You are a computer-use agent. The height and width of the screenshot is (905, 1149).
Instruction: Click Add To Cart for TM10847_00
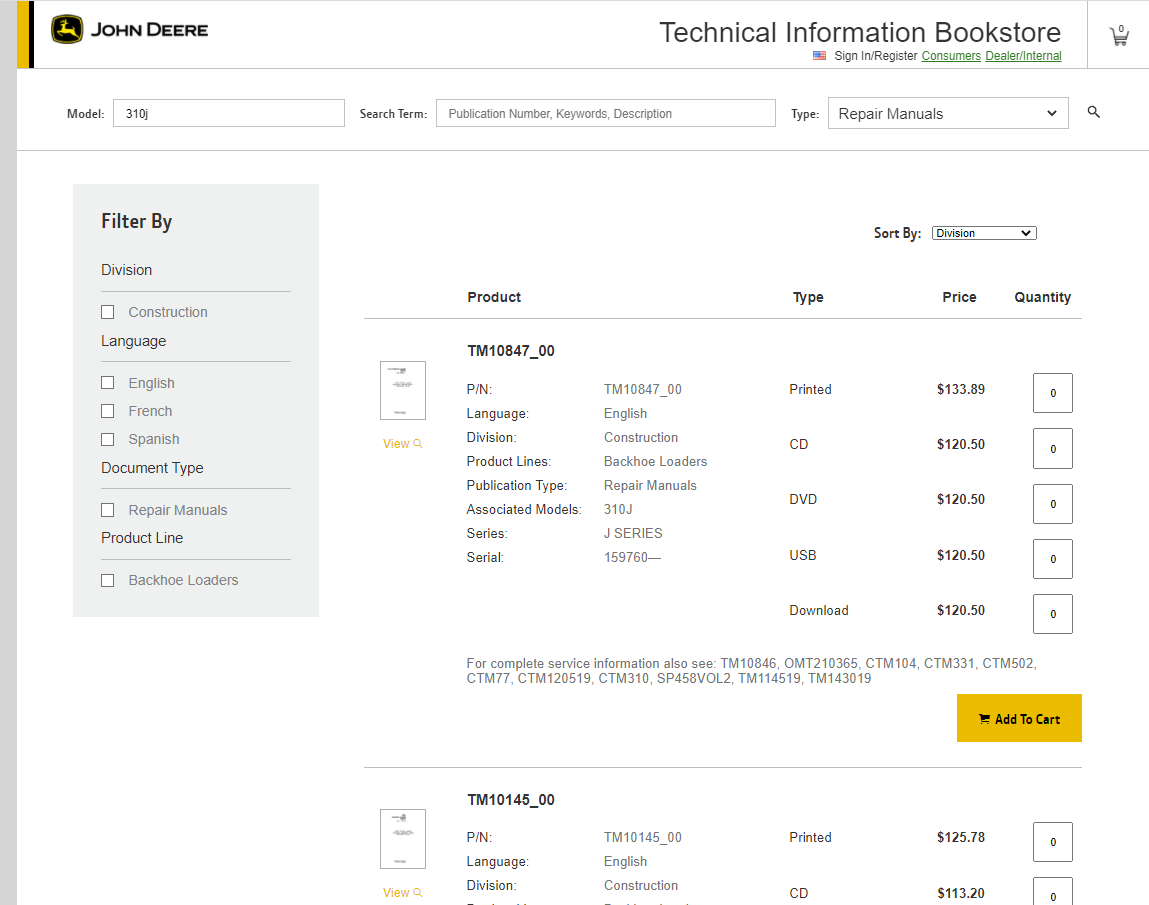(1019, 718)
